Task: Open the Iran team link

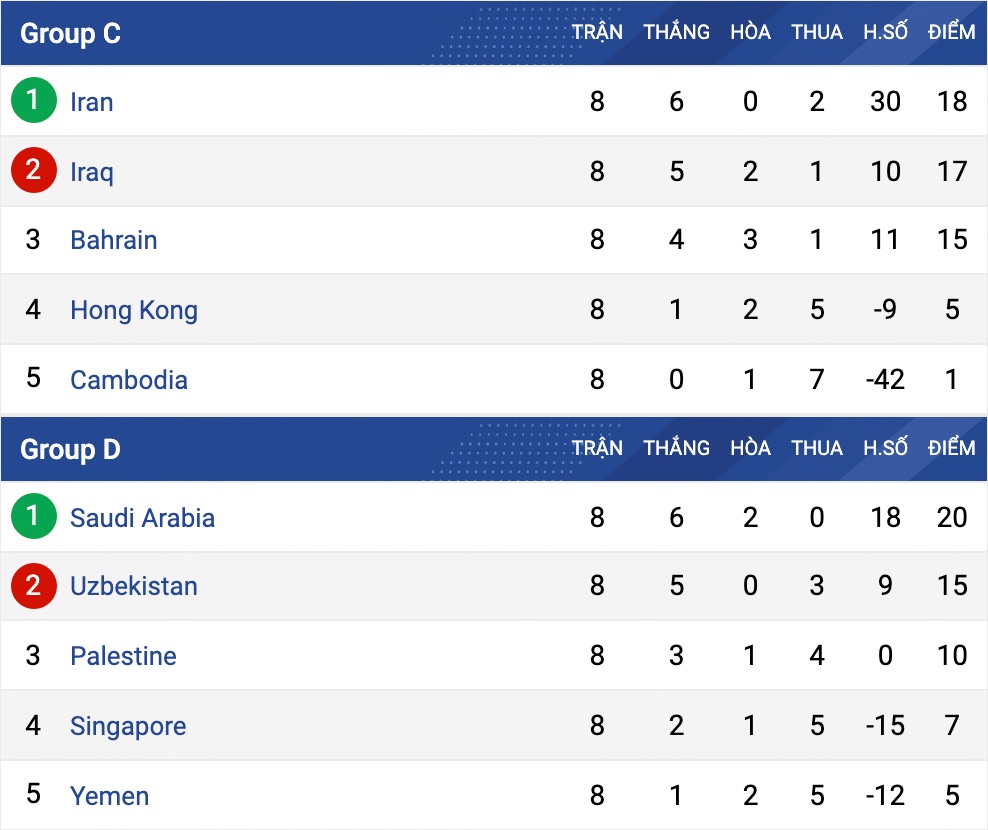Action: click(x=91, y=102)
